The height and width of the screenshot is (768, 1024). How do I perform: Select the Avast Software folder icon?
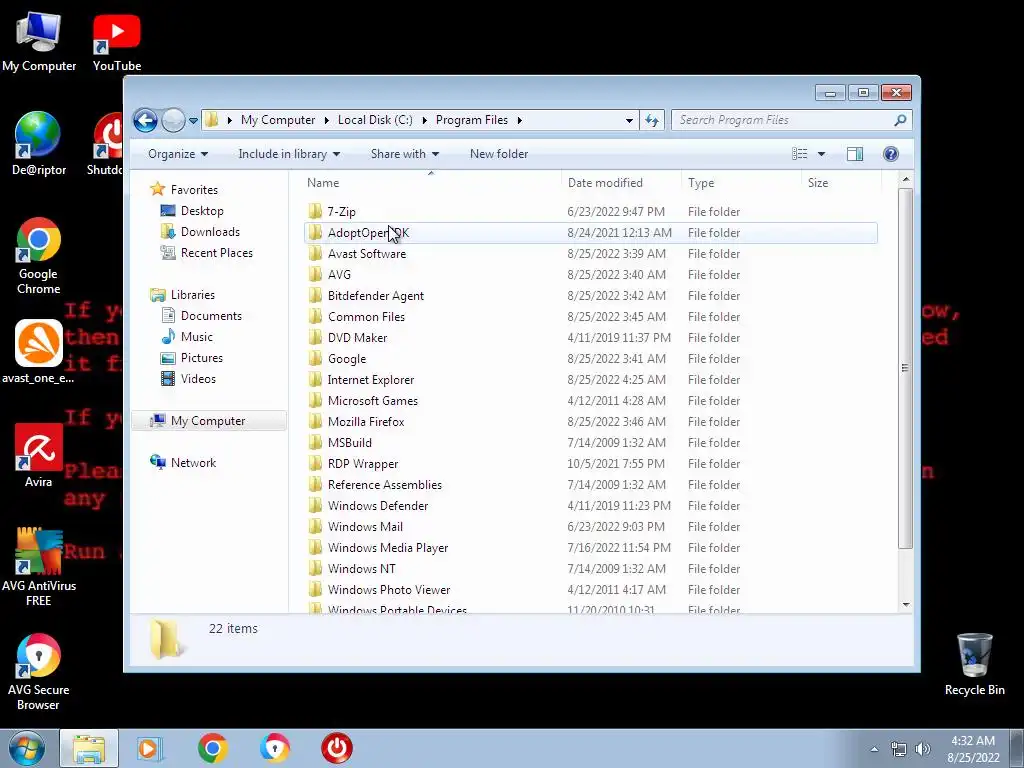315,253
